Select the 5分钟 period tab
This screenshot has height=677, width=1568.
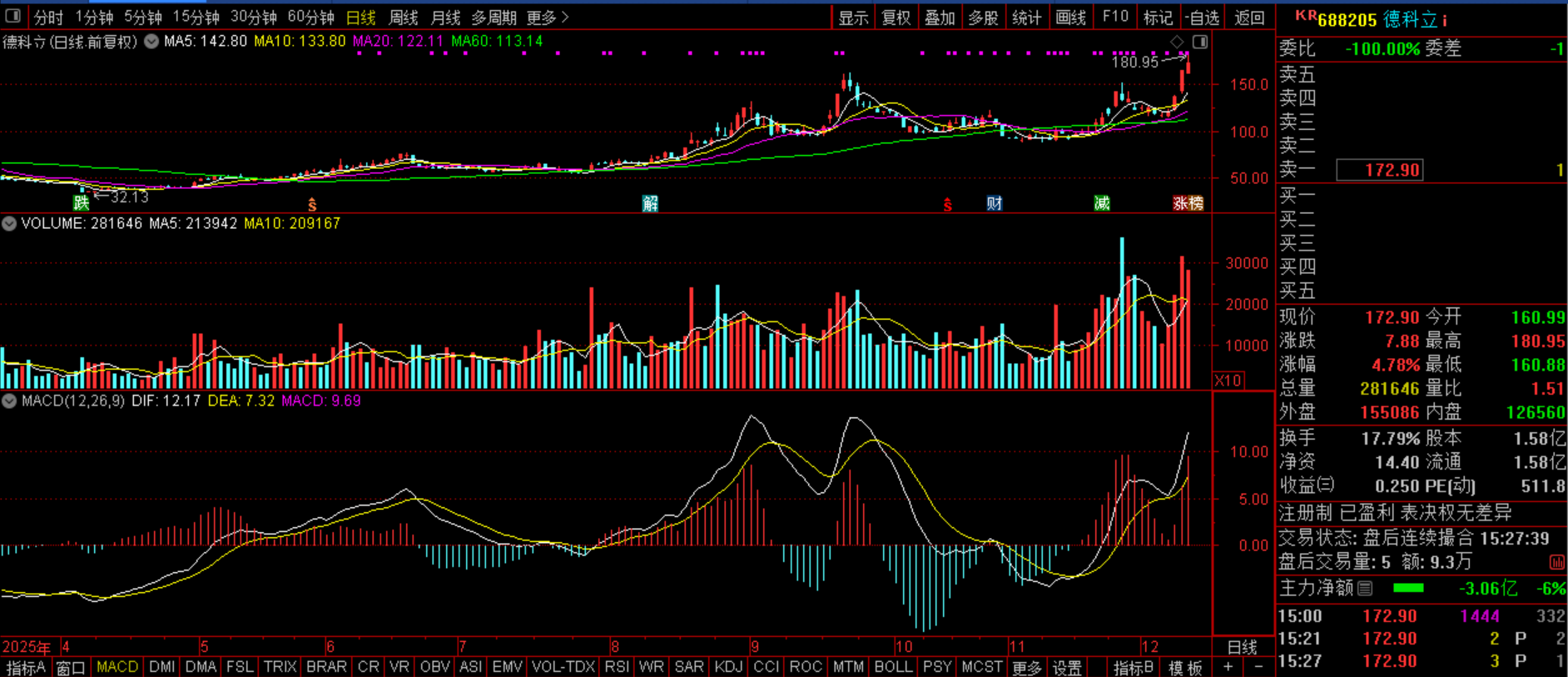(143, 17)
